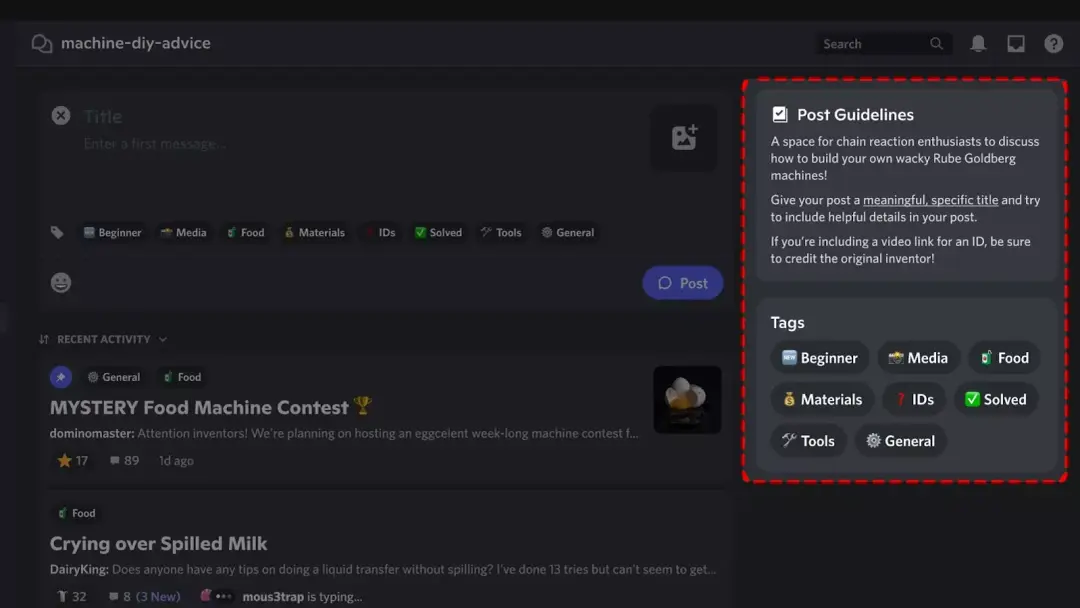Open the notifications bell
Viewport: 1080px width, 608px height.
978,43
